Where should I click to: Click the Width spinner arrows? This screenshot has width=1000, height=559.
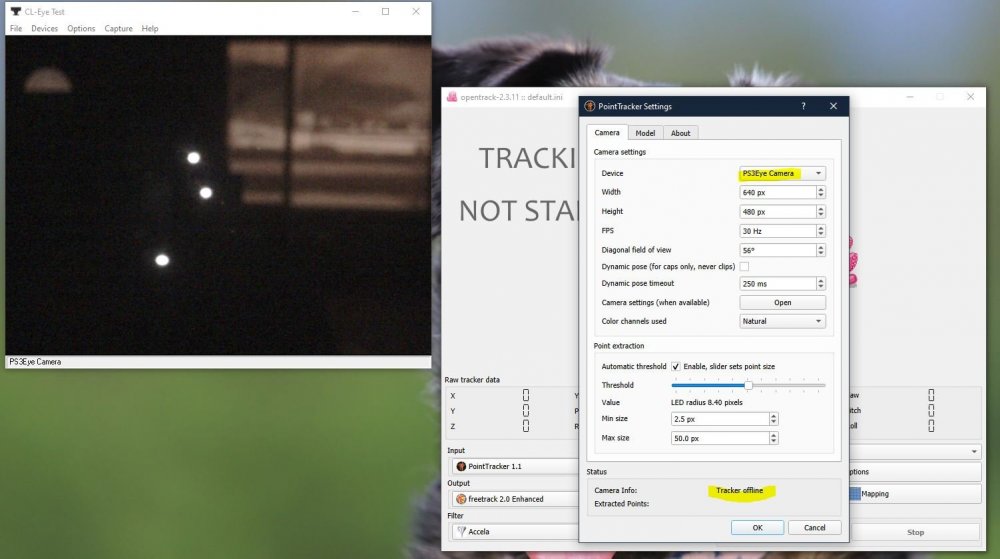tap(821, 192)
